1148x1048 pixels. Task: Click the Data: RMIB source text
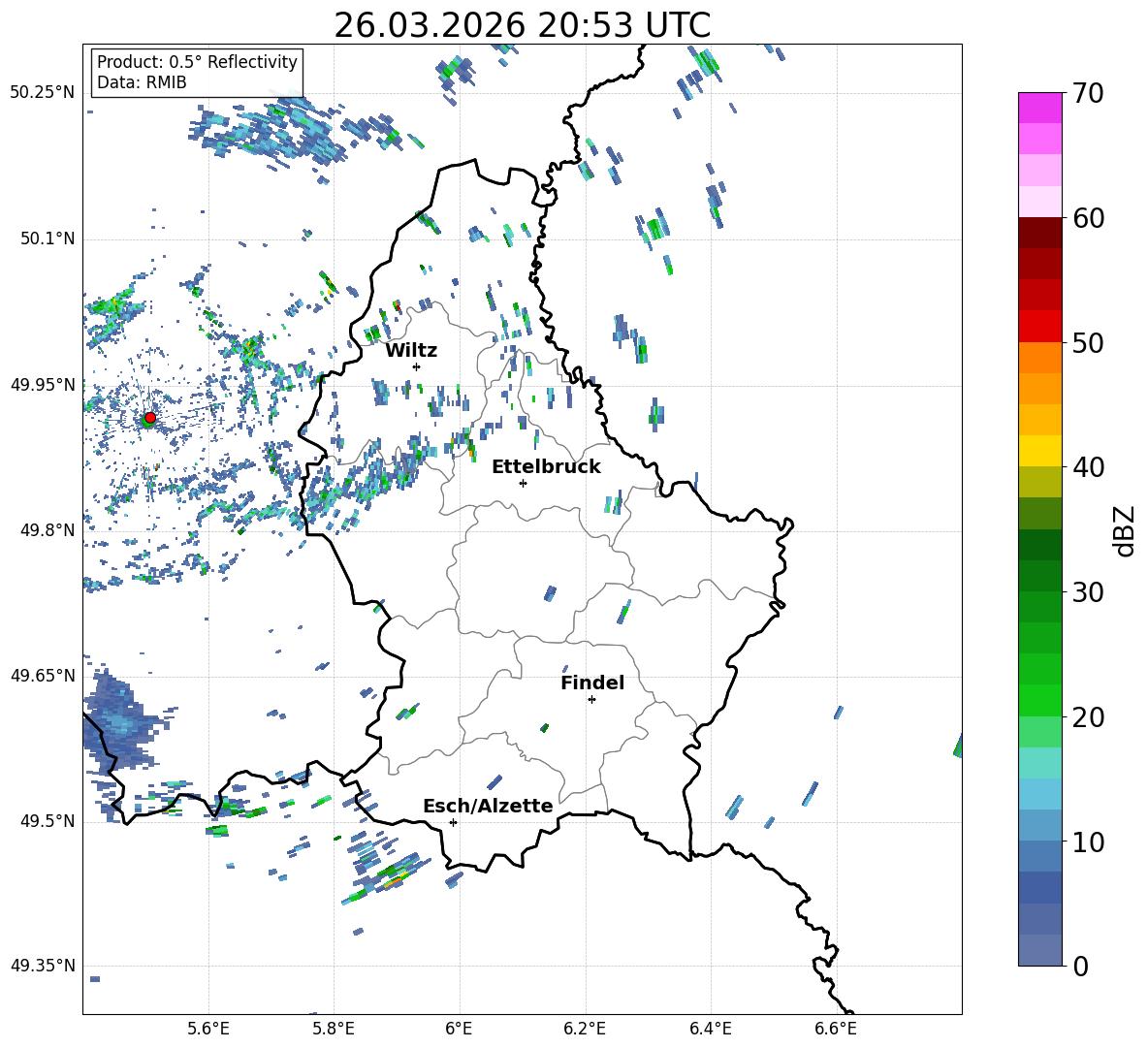click(x=142, y=82)
